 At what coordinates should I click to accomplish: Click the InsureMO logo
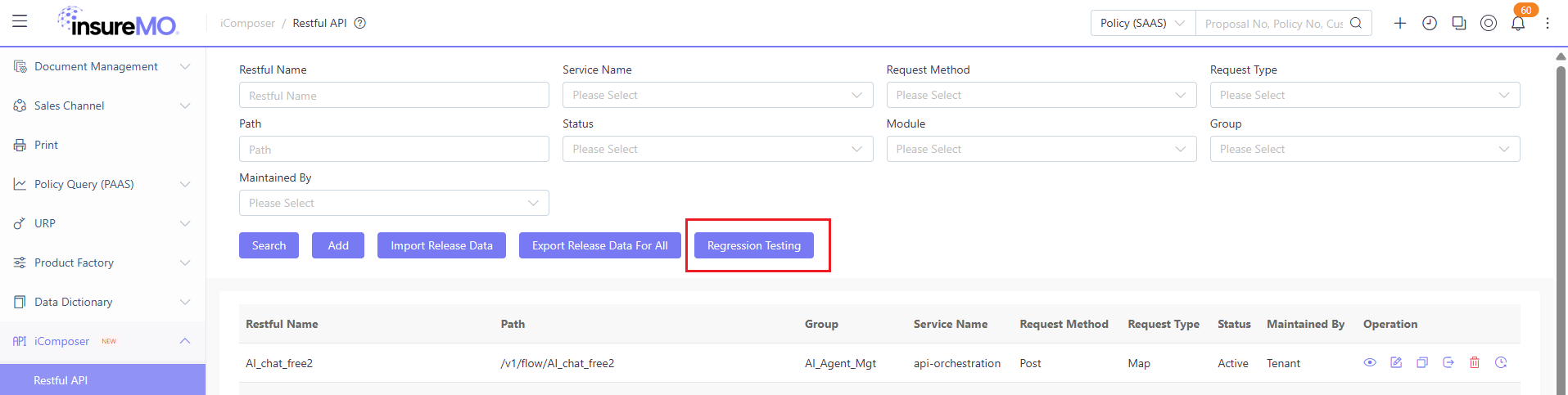118,22
